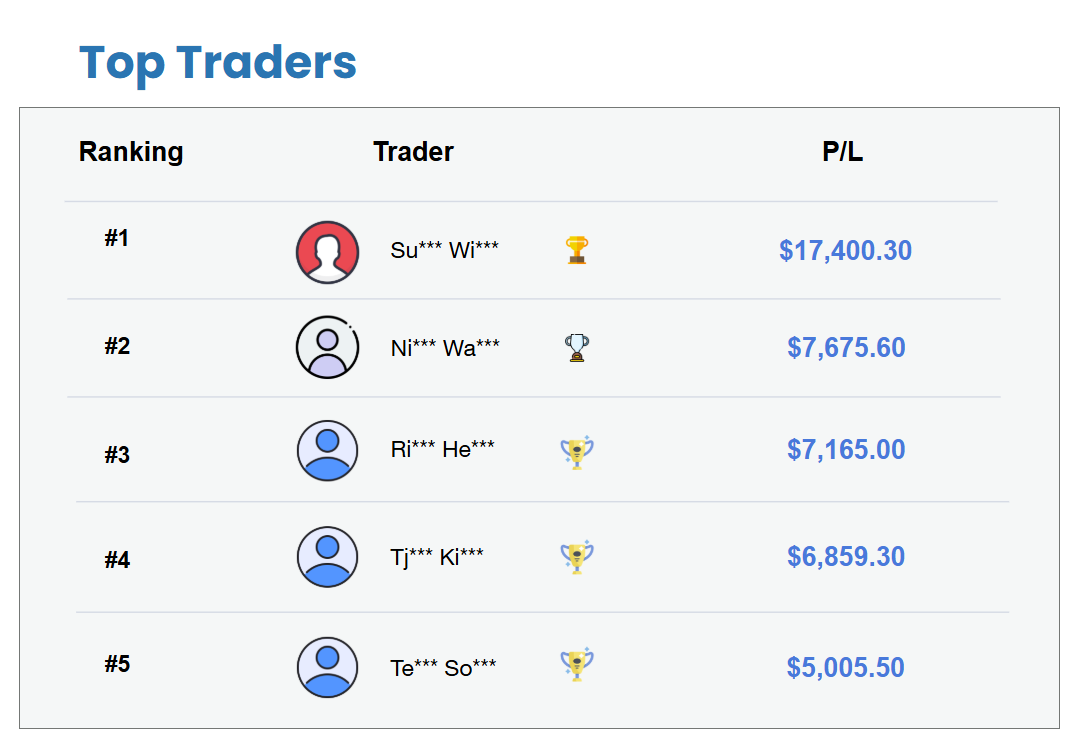The width and height of the screenshot is (1083, 749).
Task: Click the Top Traders heading
Action: [x=218, y=62]
